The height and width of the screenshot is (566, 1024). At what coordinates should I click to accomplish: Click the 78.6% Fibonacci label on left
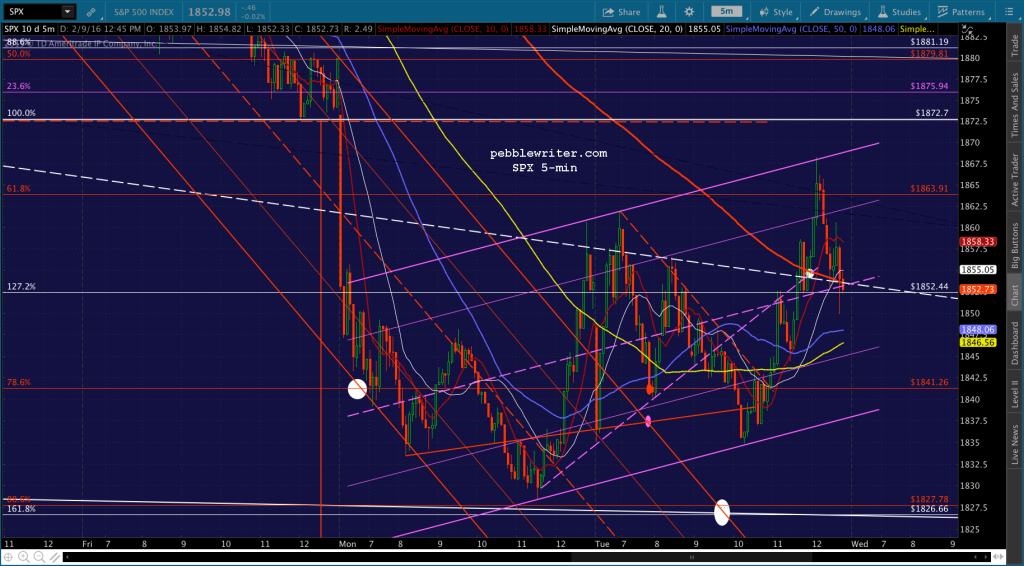pos(19,383)
